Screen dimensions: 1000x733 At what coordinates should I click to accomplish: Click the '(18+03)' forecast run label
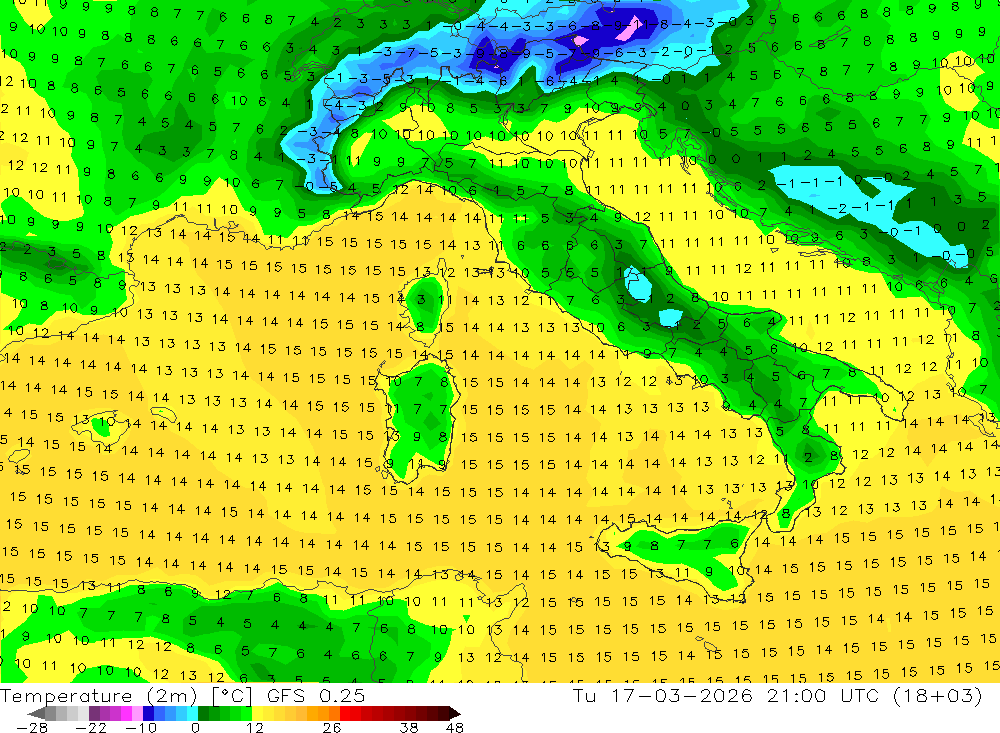click(x=938, y=695)
